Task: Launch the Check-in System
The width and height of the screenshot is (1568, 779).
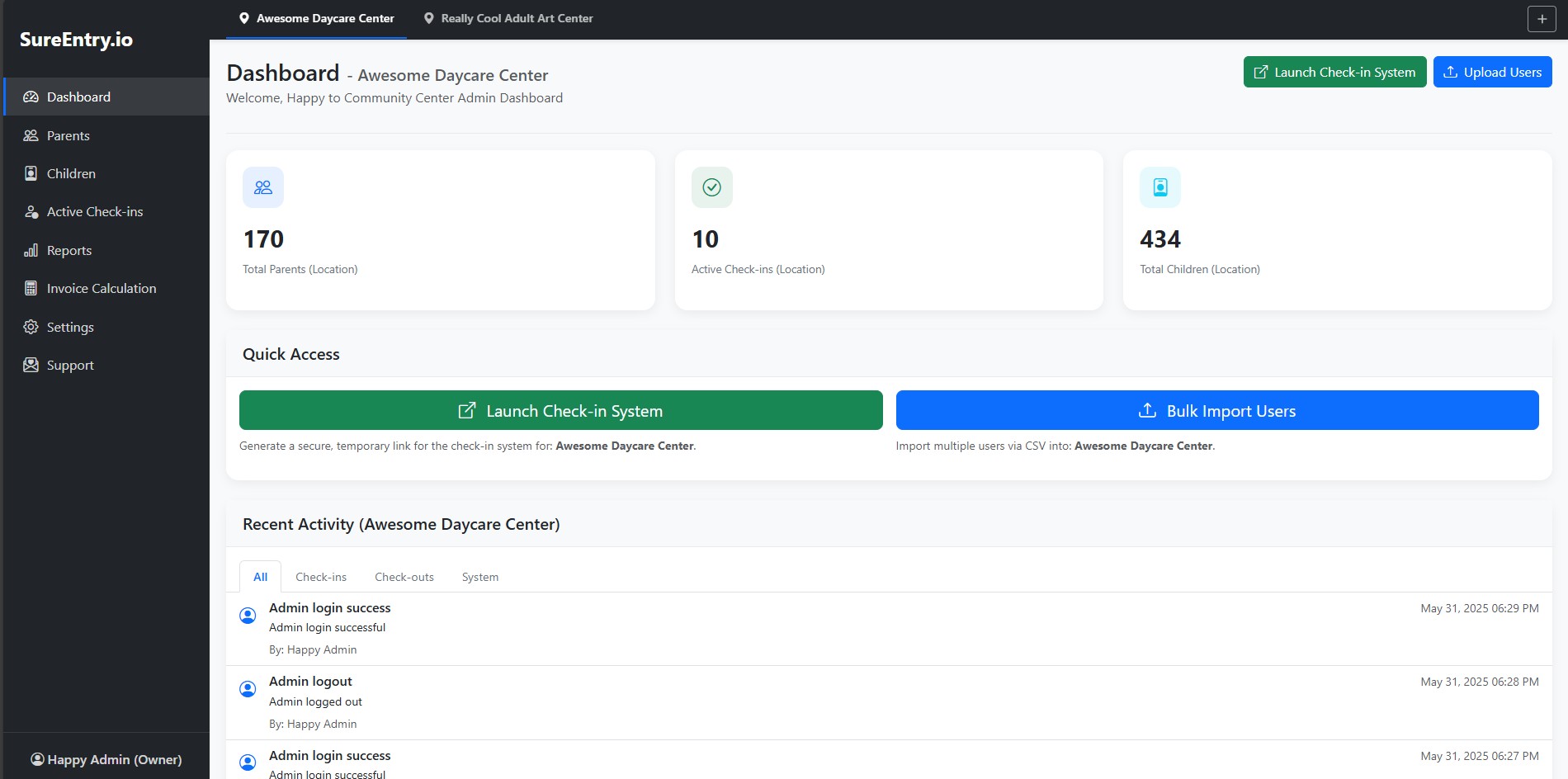Action: [x=561, y=410]
